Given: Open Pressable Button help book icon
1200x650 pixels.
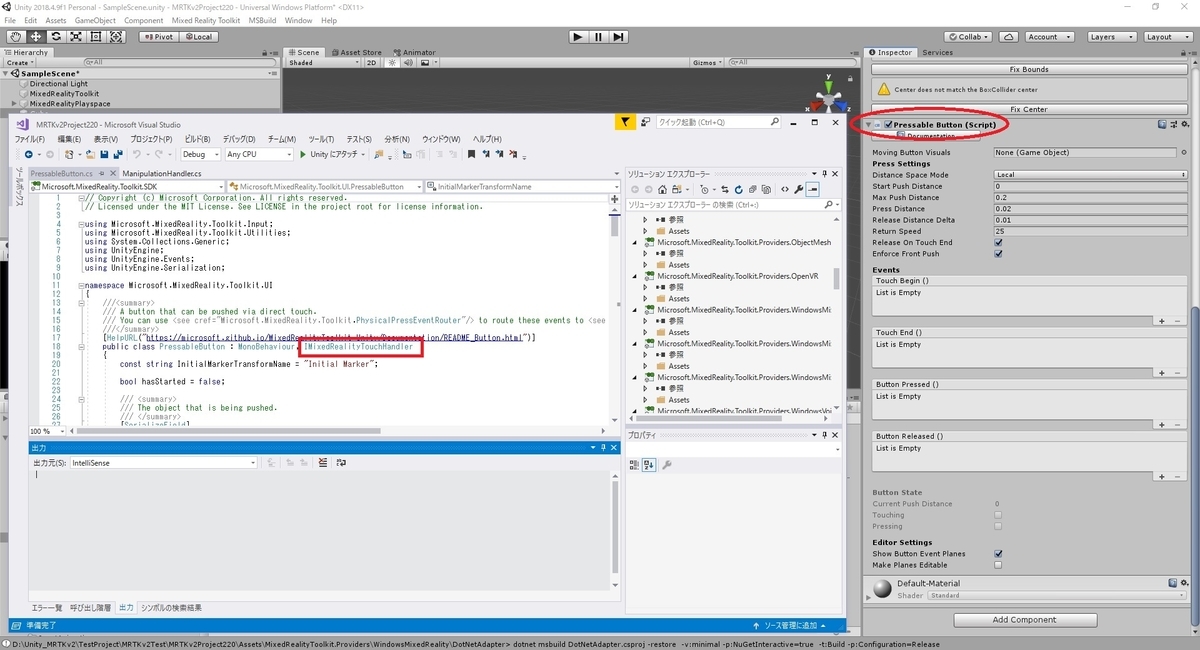Looking at the screenshot, I should point(1161,124).
